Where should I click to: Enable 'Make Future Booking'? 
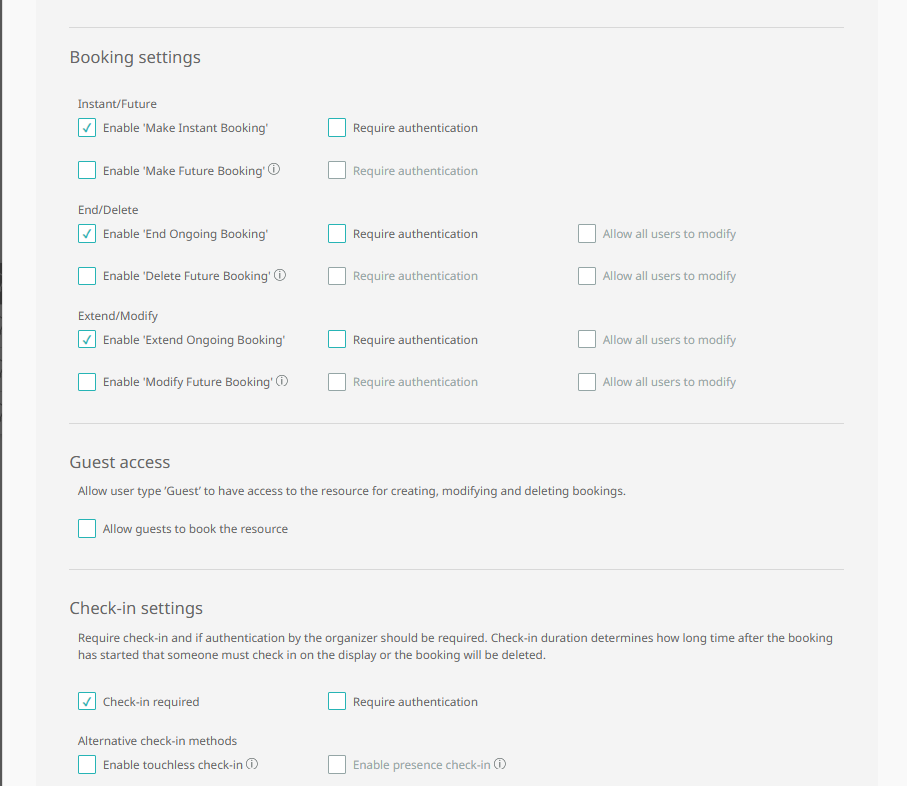(x=87, y=170)
